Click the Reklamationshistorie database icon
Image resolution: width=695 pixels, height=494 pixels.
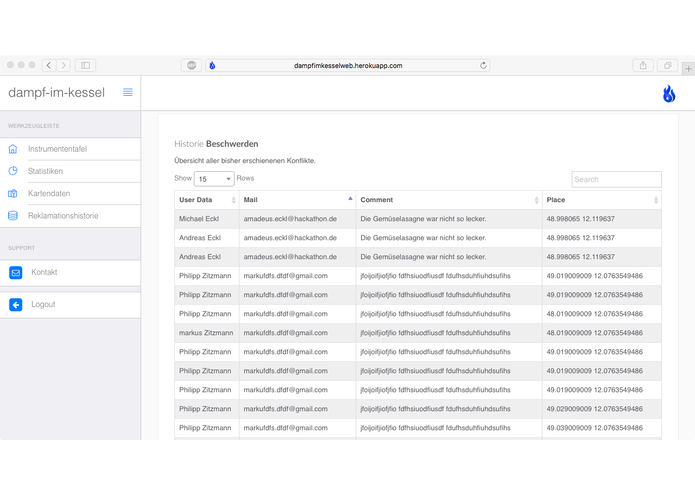13,216
